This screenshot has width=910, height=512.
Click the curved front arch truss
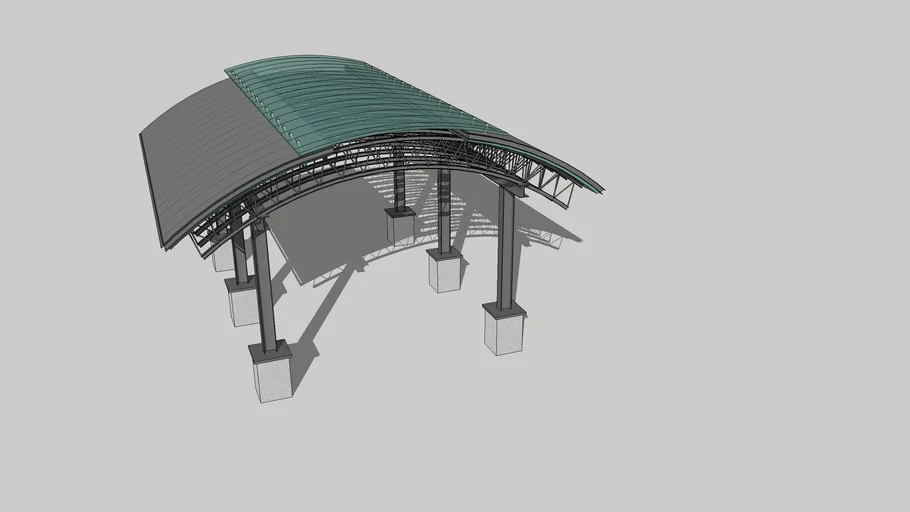(x=380, y=160)
